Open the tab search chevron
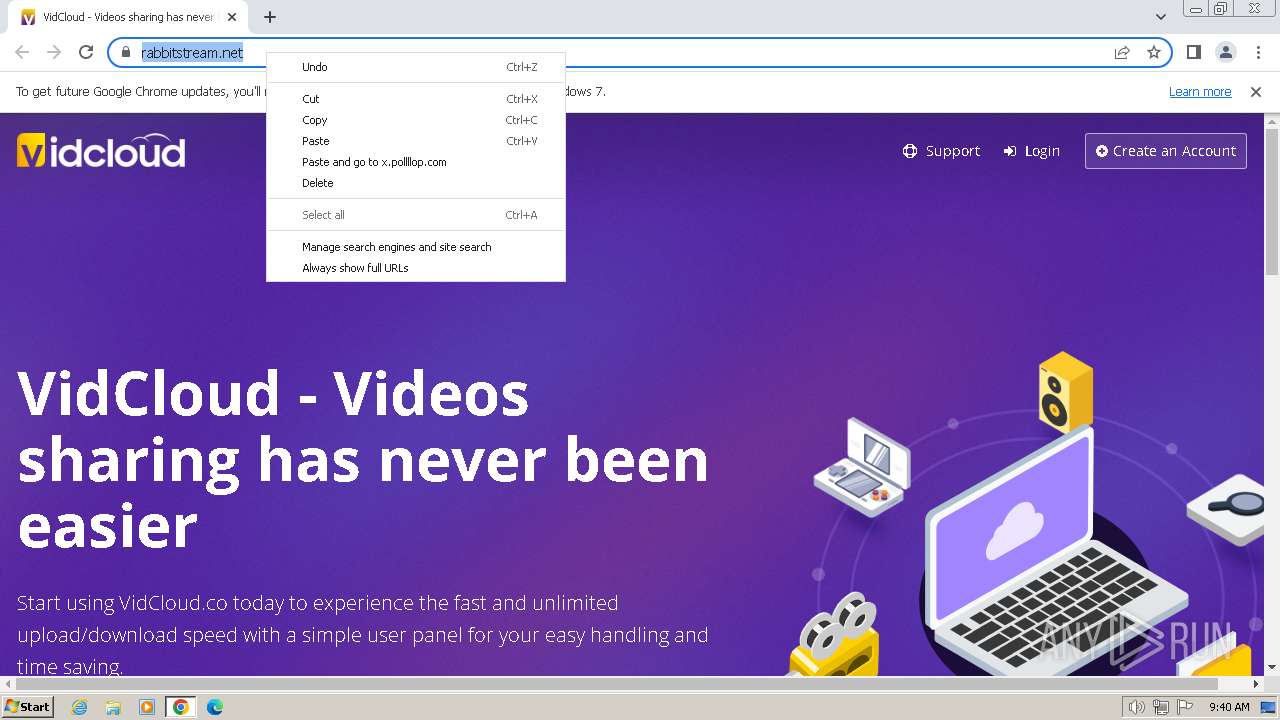 pos(1160,17)
